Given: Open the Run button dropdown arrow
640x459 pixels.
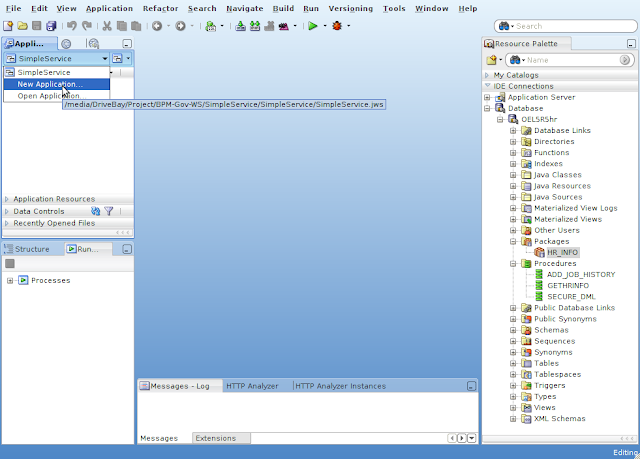Looking at the screenshot, I should tap(325, 26).
